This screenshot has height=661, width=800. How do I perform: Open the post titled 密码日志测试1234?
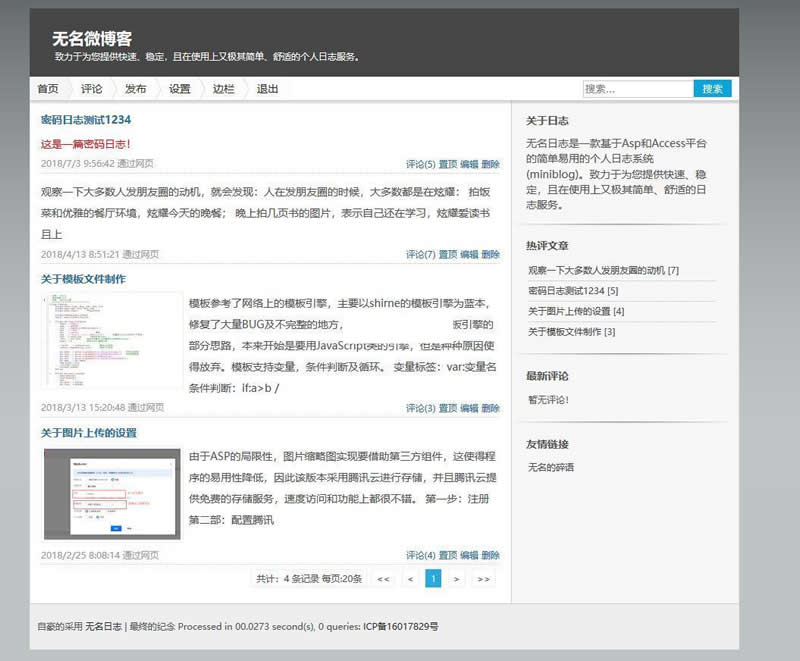point(85,120)
